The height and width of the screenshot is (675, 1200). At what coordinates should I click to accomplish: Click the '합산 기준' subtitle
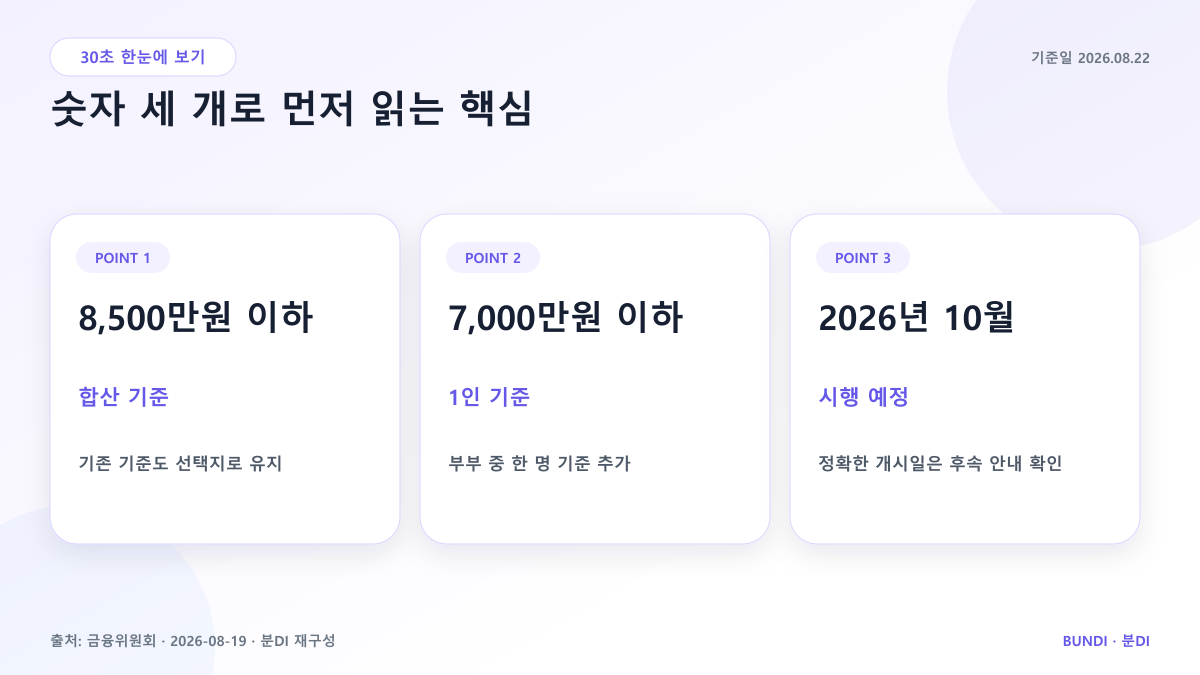pos(124,397)
